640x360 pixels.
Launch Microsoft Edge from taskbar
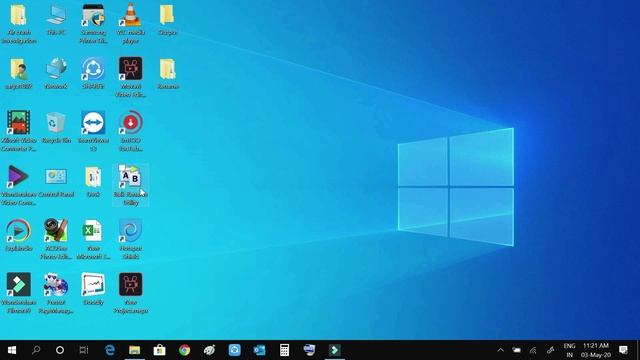pos(110,350)
